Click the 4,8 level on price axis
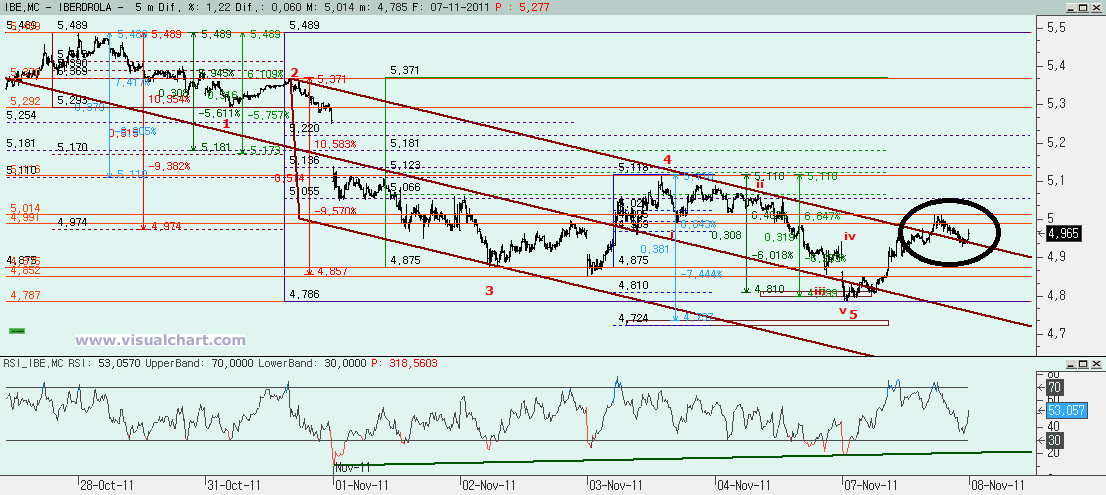The height and width of the screenshot is (495, 1106). [x=1056, y=295]
